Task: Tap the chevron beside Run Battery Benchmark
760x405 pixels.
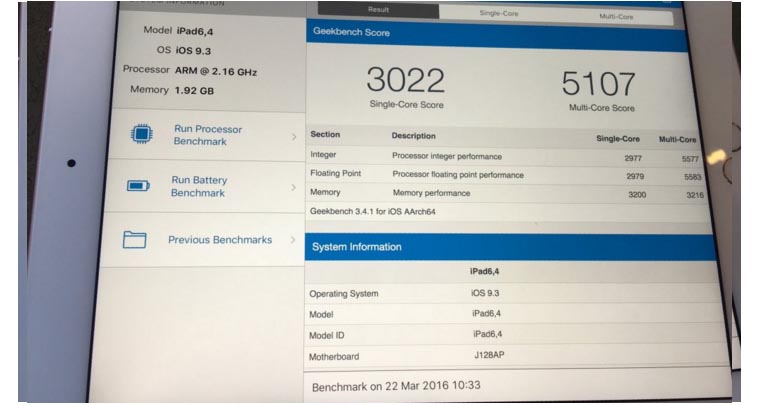Action: (x=293, y=187)
